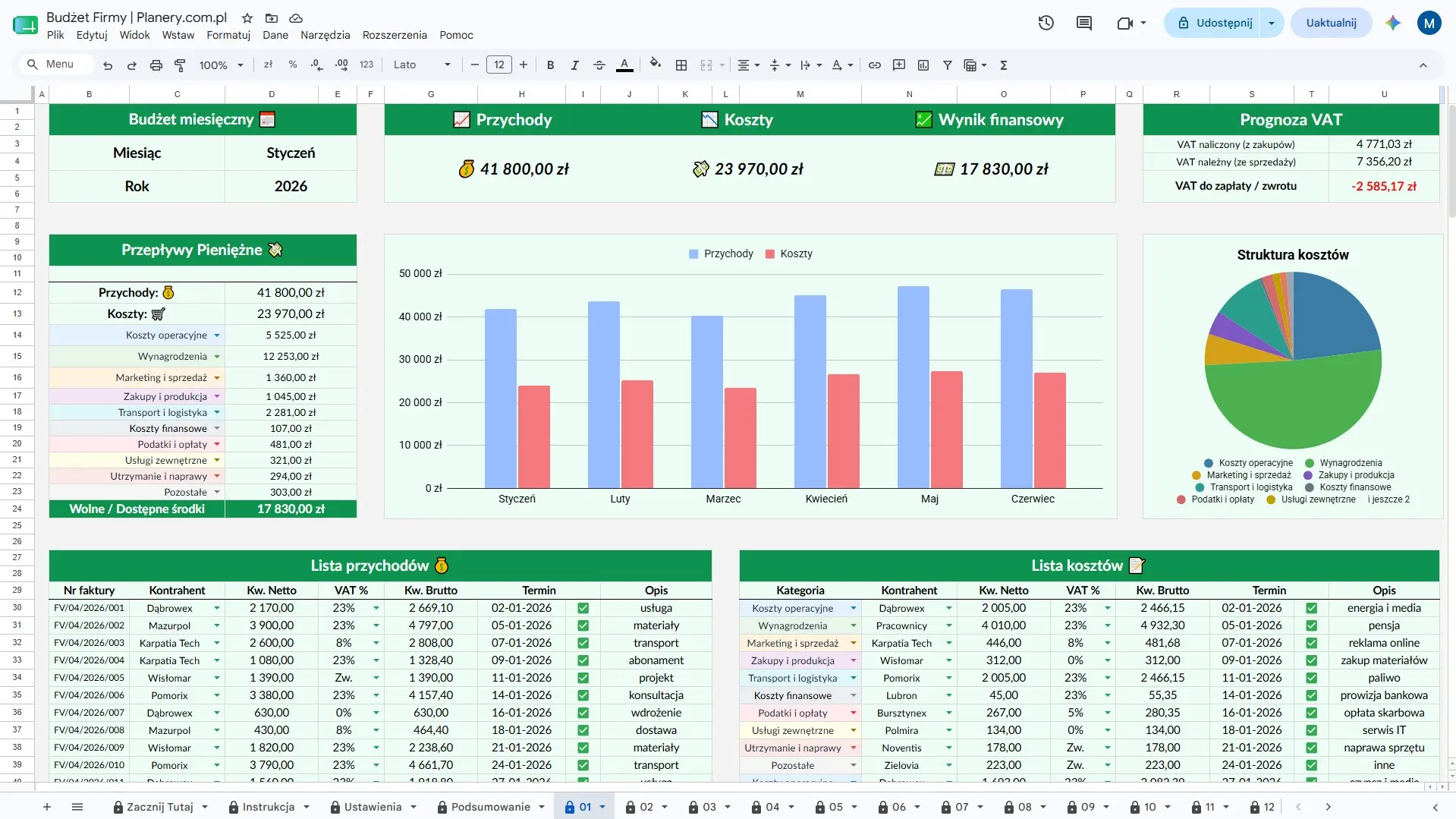The image size is (1456, 819).
Task: Add a new sheet with plus icon
Action: click(x=47, y=807)
